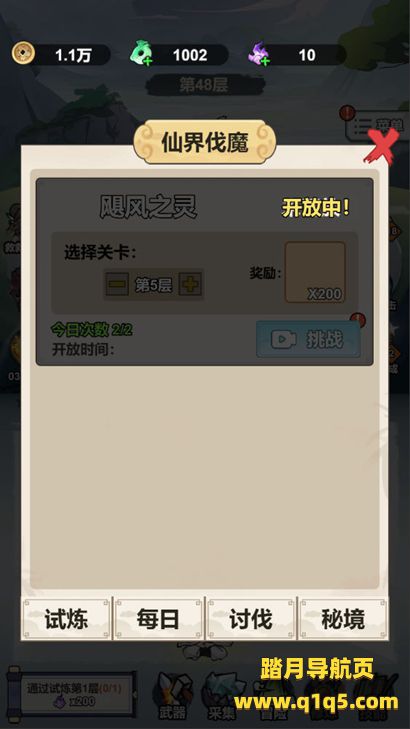Open the 采集 gathering icon

pyautogui.click(x=221, y=695)
